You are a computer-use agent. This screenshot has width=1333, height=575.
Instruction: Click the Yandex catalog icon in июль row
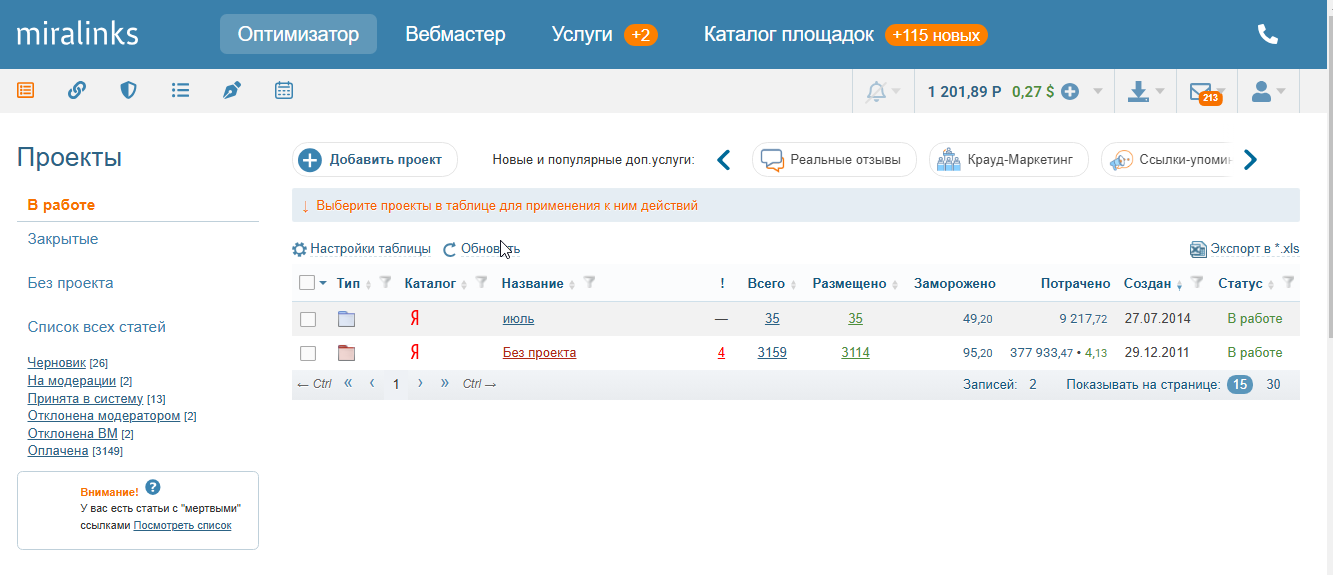[414, 319]
